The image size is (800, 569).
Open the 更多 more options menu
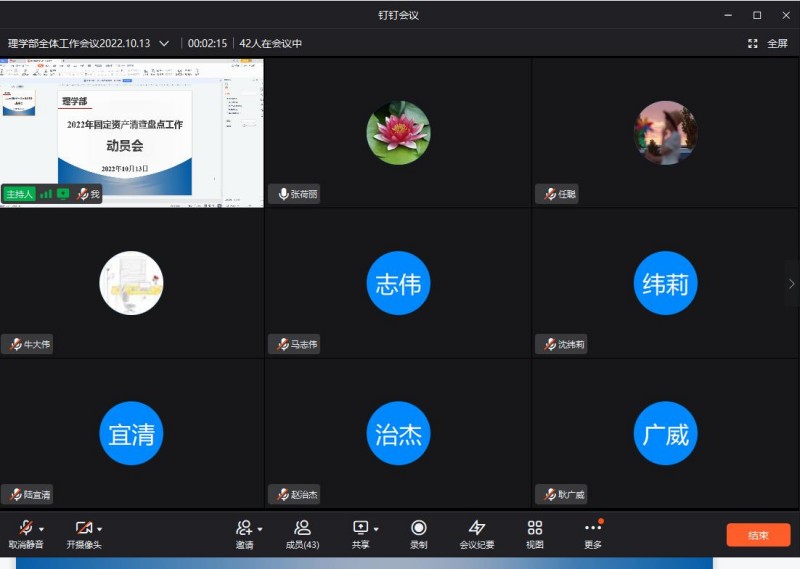click(x=593, y=533)
